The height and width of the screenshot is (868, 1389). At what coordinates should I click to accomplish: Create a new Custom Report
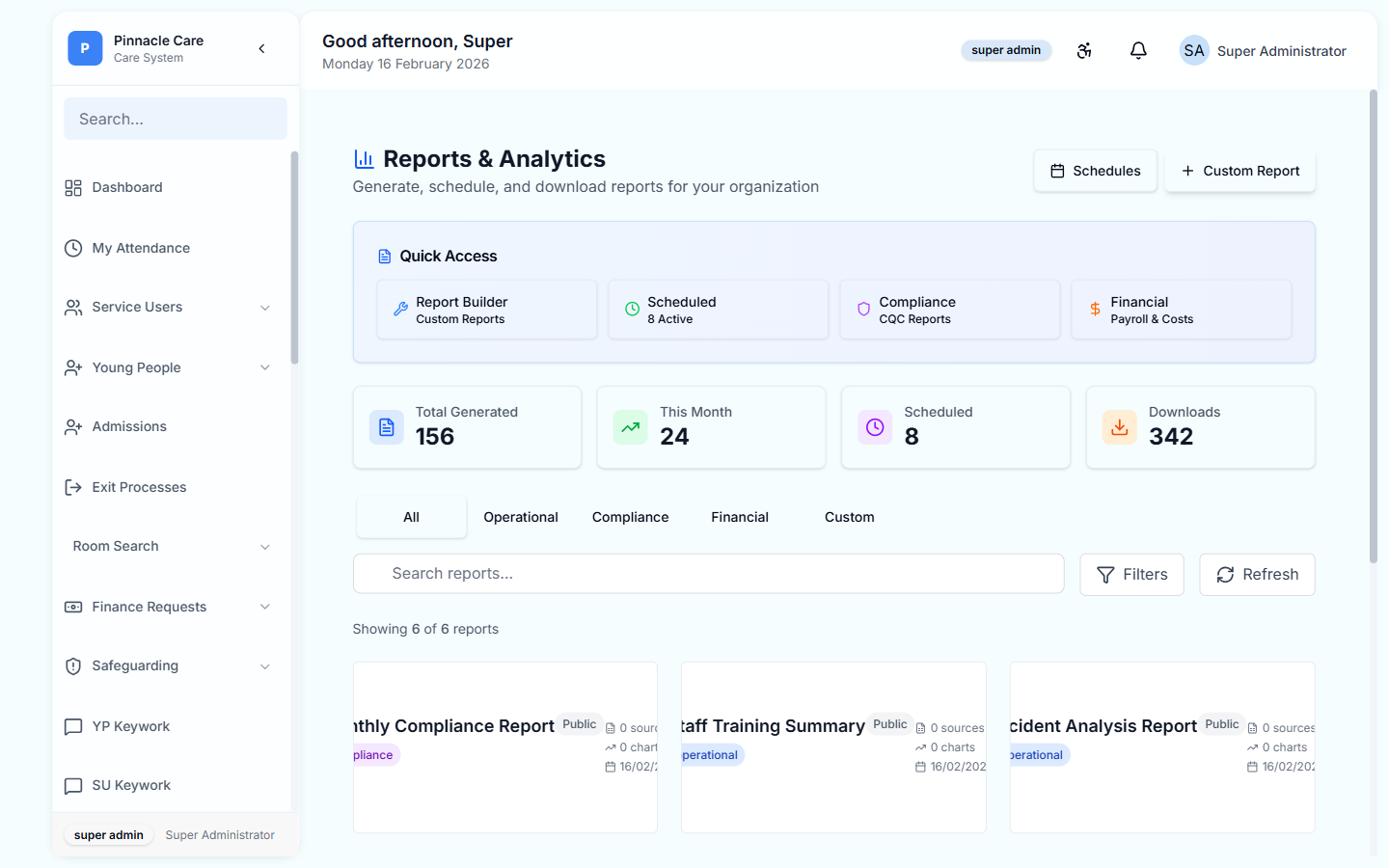pyautogui.click(x=1239, y=170)
